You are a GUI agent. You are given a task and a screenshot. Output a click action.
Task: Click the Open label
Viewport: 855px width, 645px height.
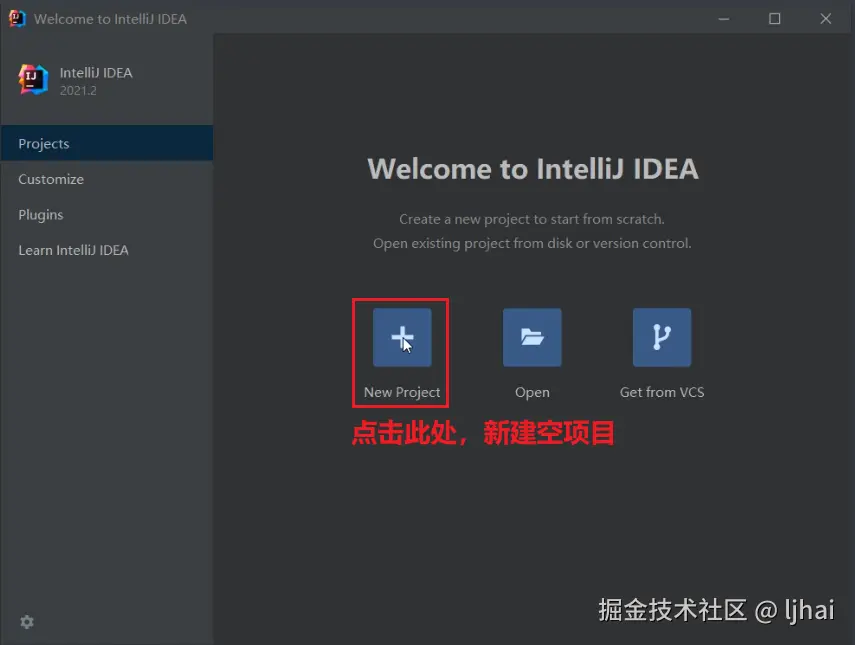click(x=532, y=393)
